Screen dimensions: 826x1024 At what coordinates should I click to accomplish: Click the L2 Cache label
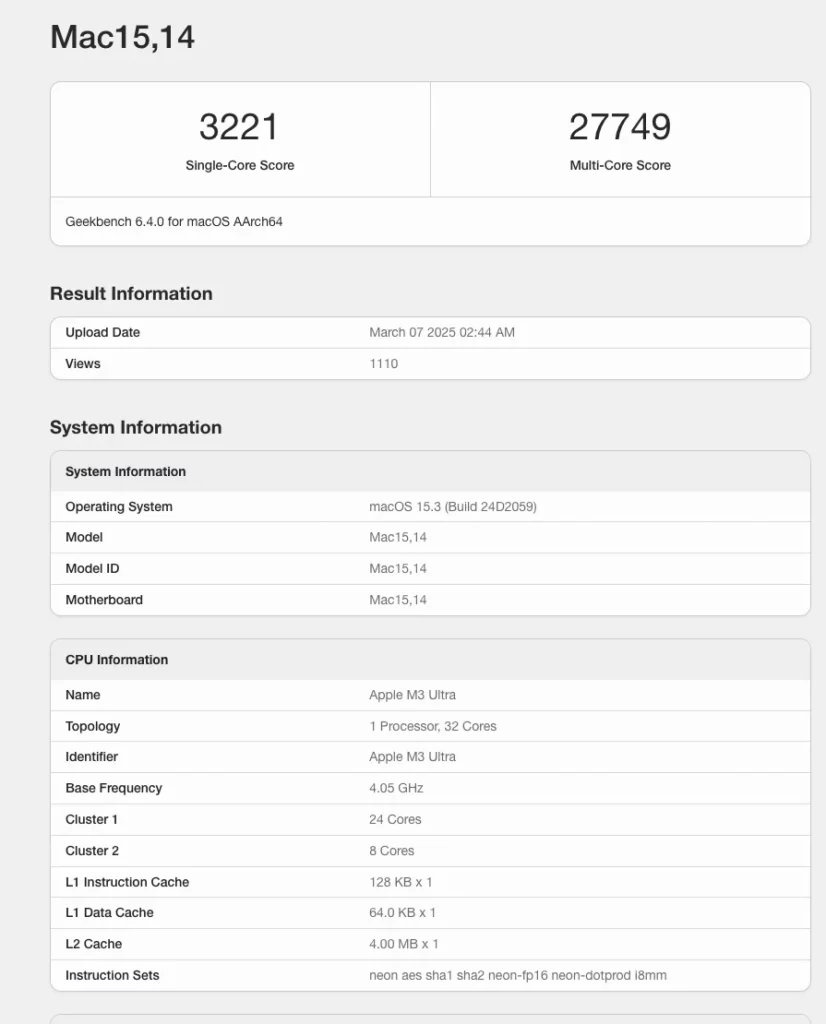click(93, 944)
